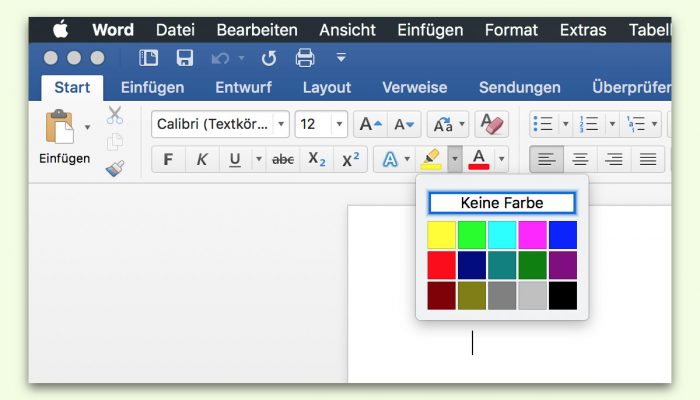
Task: Click the copy pages icon
Action: pyautogui.click(x=115, y=142)
